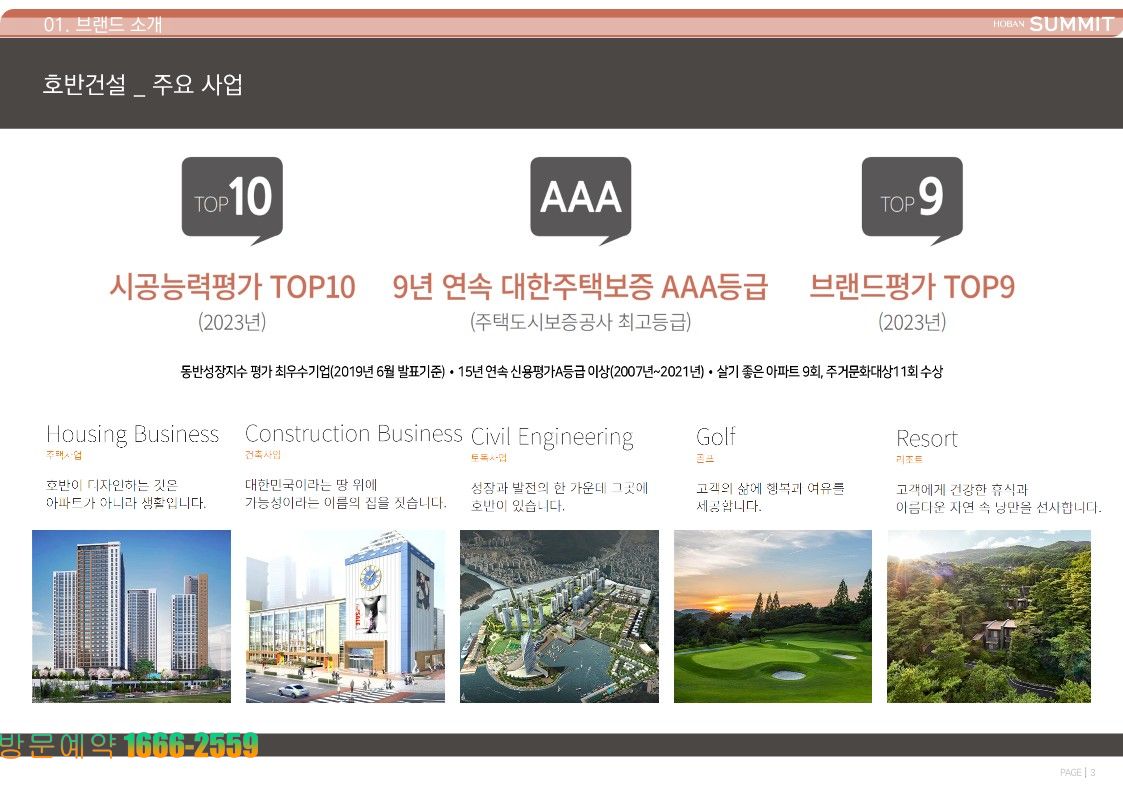The width and height of the screenshot is (1123, 794).
Task: Click the HOBAN SUMMIT logo
Action: tap(1053, 24)
